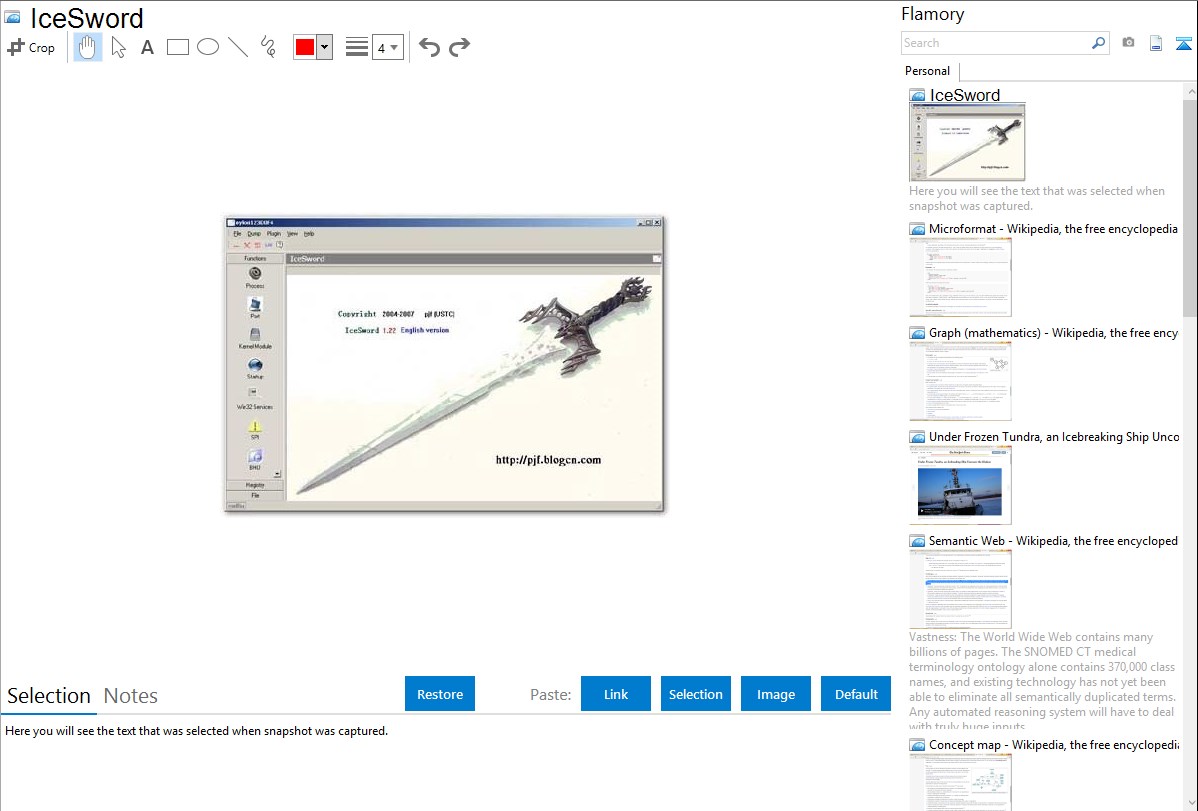
Task: Click the title 'Graph (mathematics) - Wikipedia'
Action: [1054, 333]
